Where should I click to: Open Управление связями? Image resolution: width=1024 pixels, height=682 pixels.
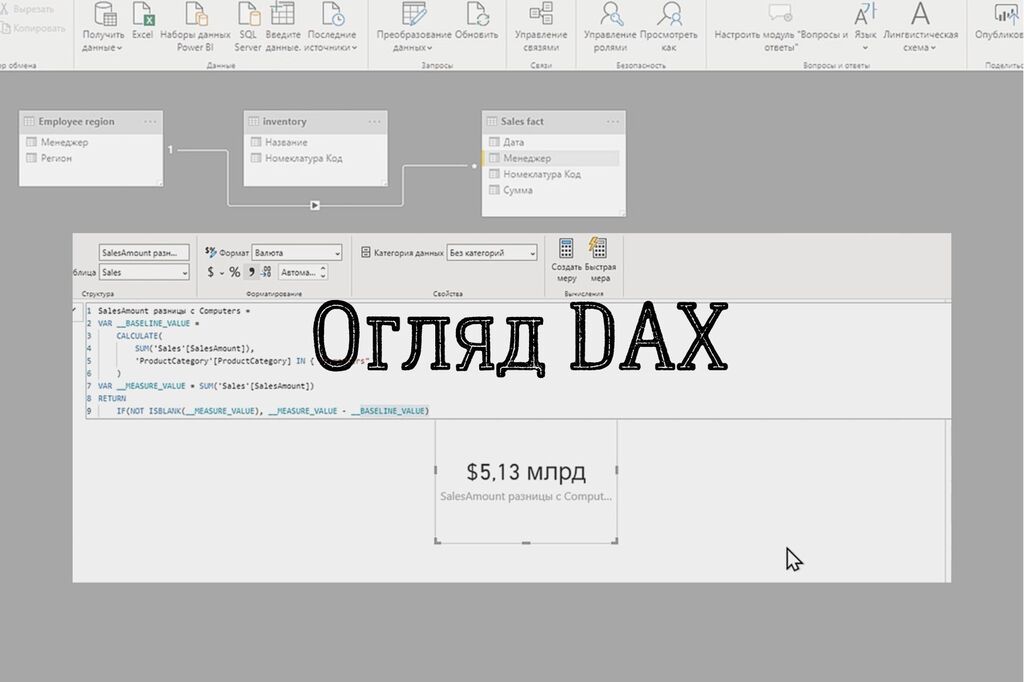pos(541,27)
